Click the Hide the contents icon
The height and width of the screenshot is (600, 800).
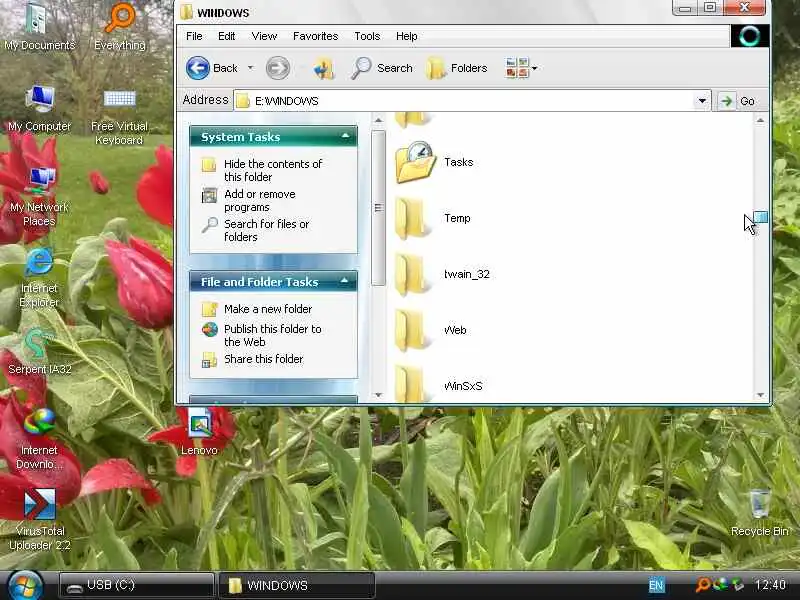(x=209, y=164)
